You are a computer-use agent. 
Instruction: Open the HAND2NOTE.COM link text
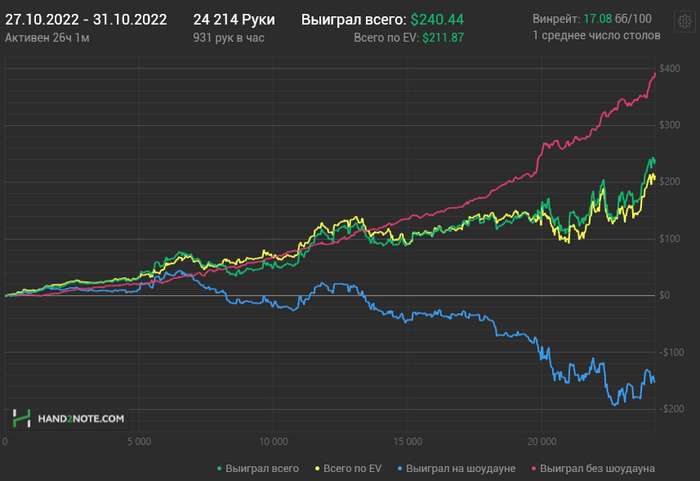tap(81, 419)
